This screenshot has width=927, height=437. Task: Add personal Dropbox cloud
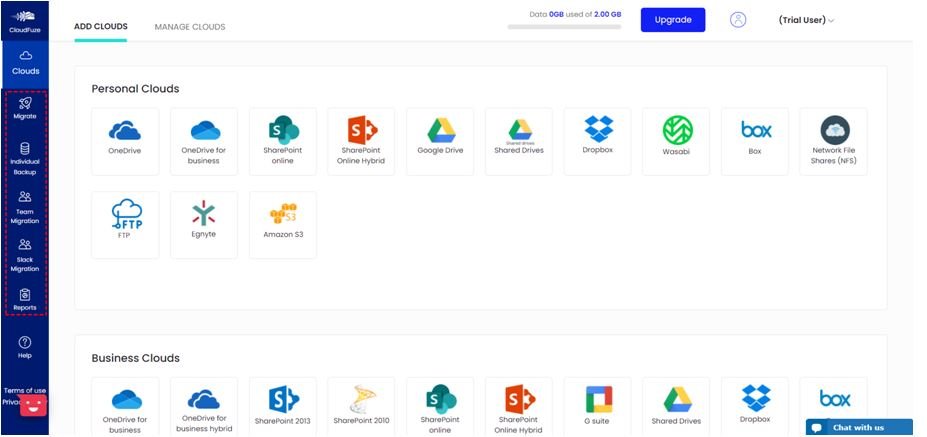point(597,141)
